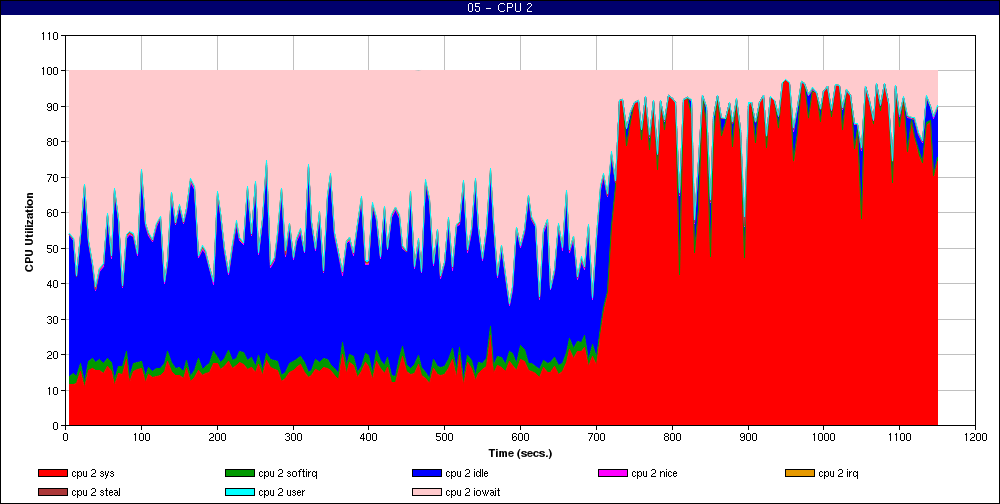Click the 1000 tick label on time axis

coord(823,438)
